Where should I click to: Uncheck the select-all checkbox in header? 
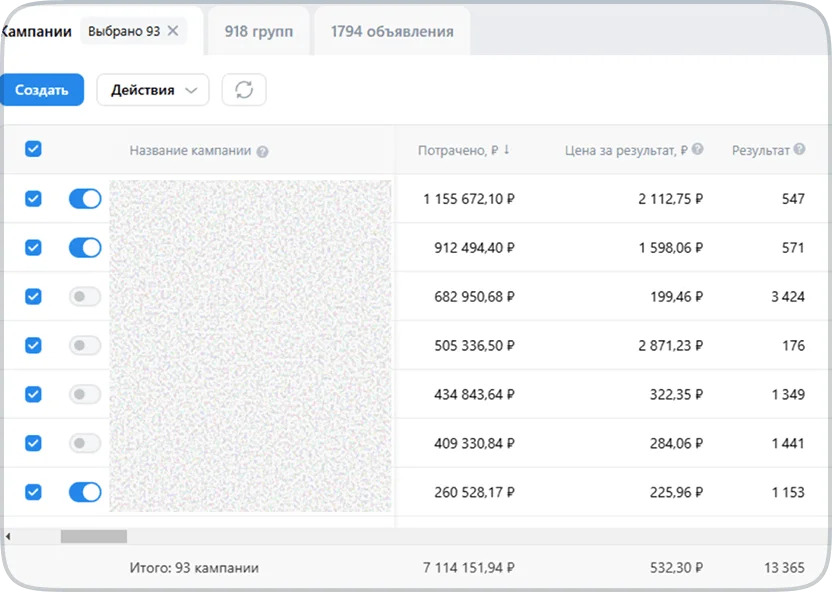[x=33, y=149]
